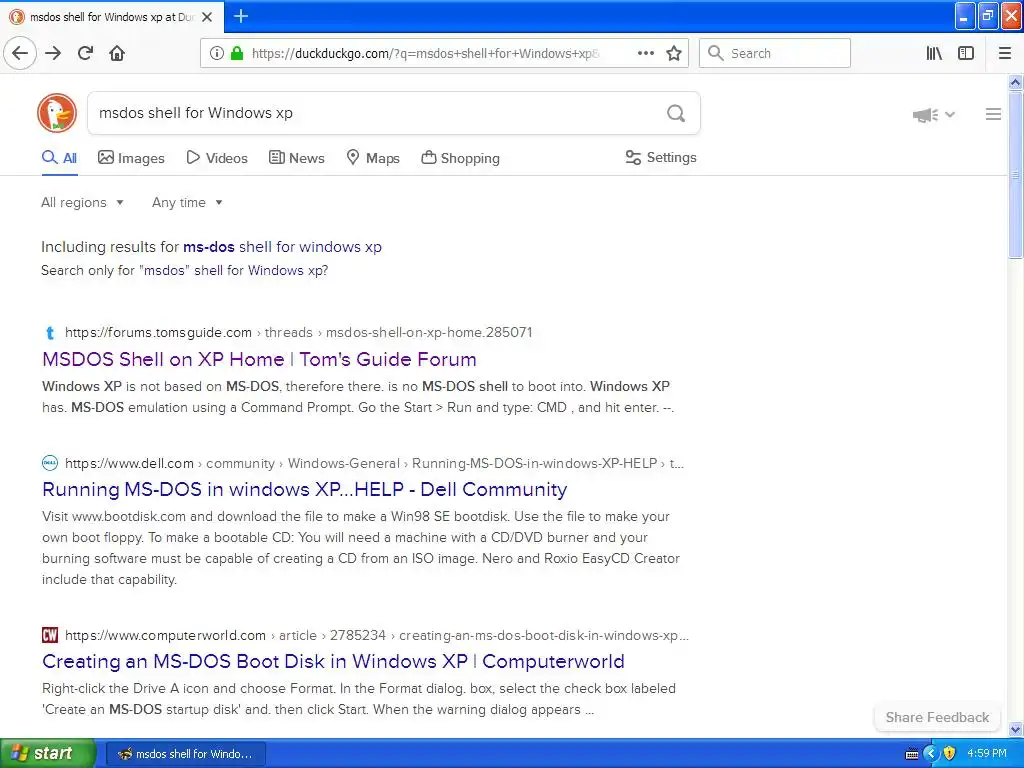
Task: Open the megaphone announcements dropdown
Action: point(934,115)
